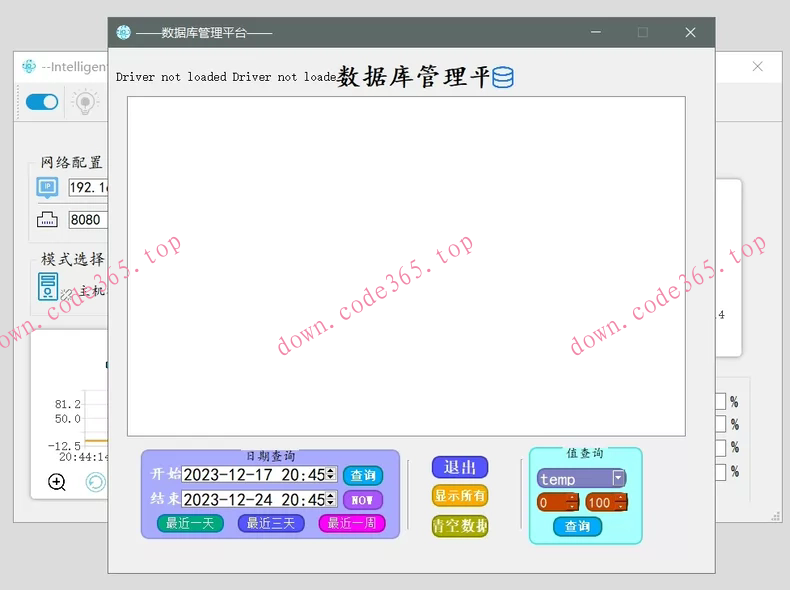790x590 pixels.
Task: Select the 最近一周 quick range button
Action: (352, 523)
